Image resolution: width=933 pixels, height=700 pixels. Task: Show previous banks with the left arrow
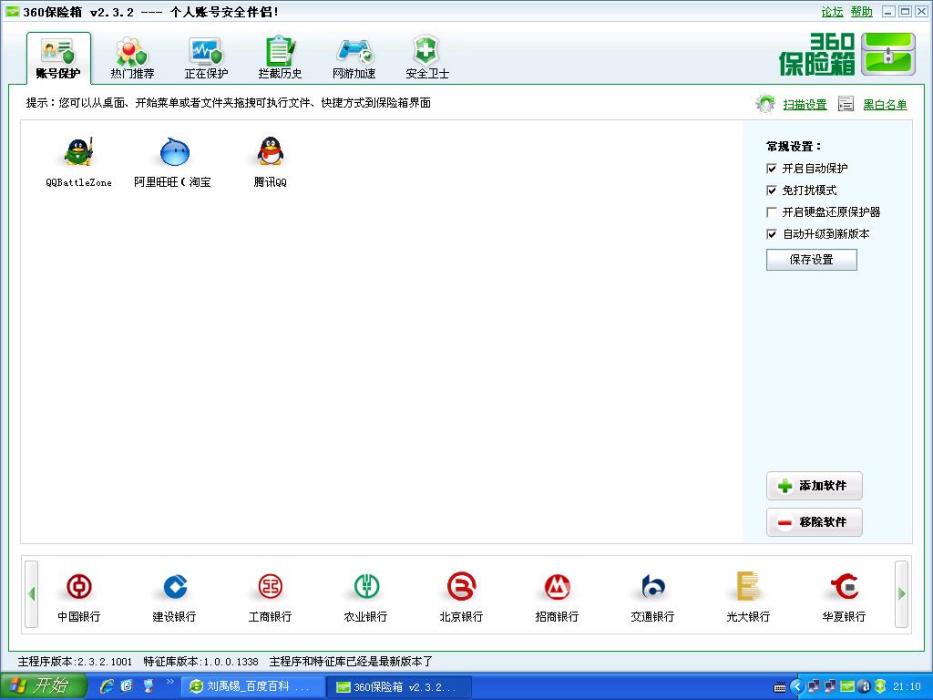click(32, 593)
